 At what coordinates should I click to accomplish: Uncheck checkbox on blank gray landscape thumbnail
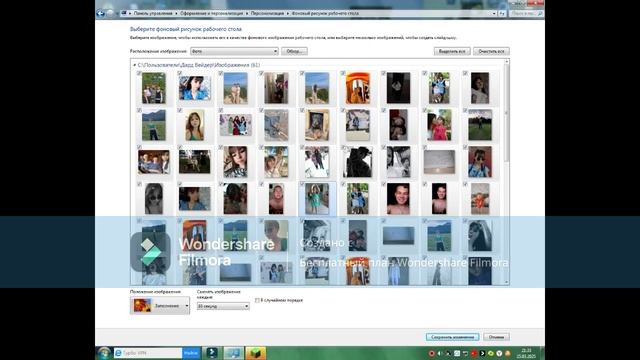tap(424, 147)
